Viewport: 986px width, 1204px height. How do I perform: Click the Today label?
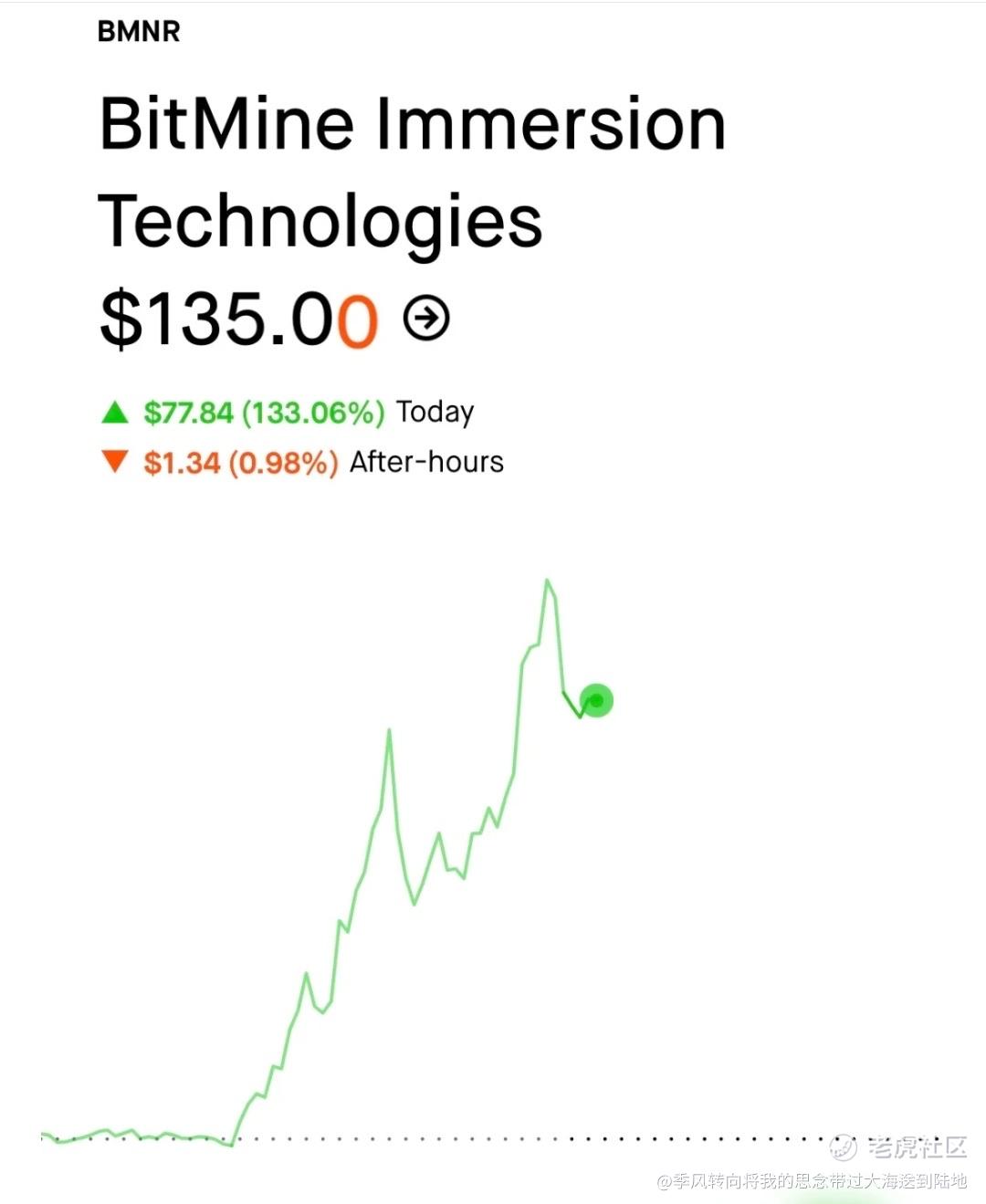(435, 413)
